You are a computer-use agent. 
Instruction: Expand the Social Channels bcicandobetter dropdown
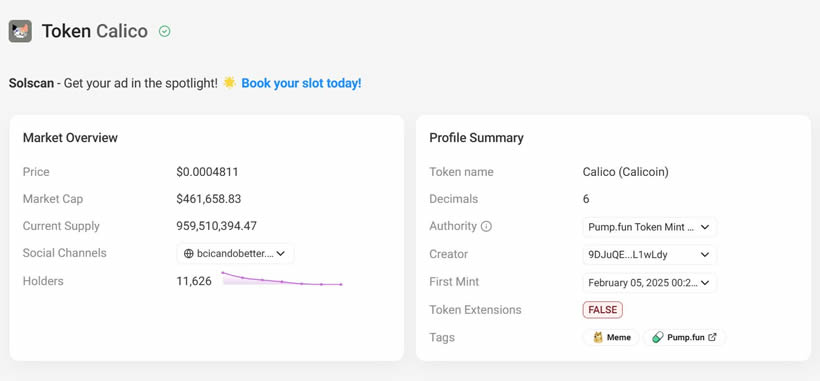point(235,253)
